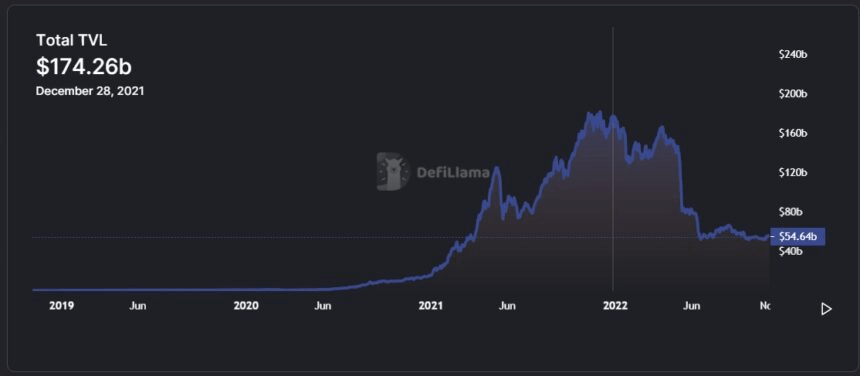The height and width of the screenshot is (376, 860).
Task: Click the play animation triangle icon
Action: pyautogui.click(x=826, y=309)
